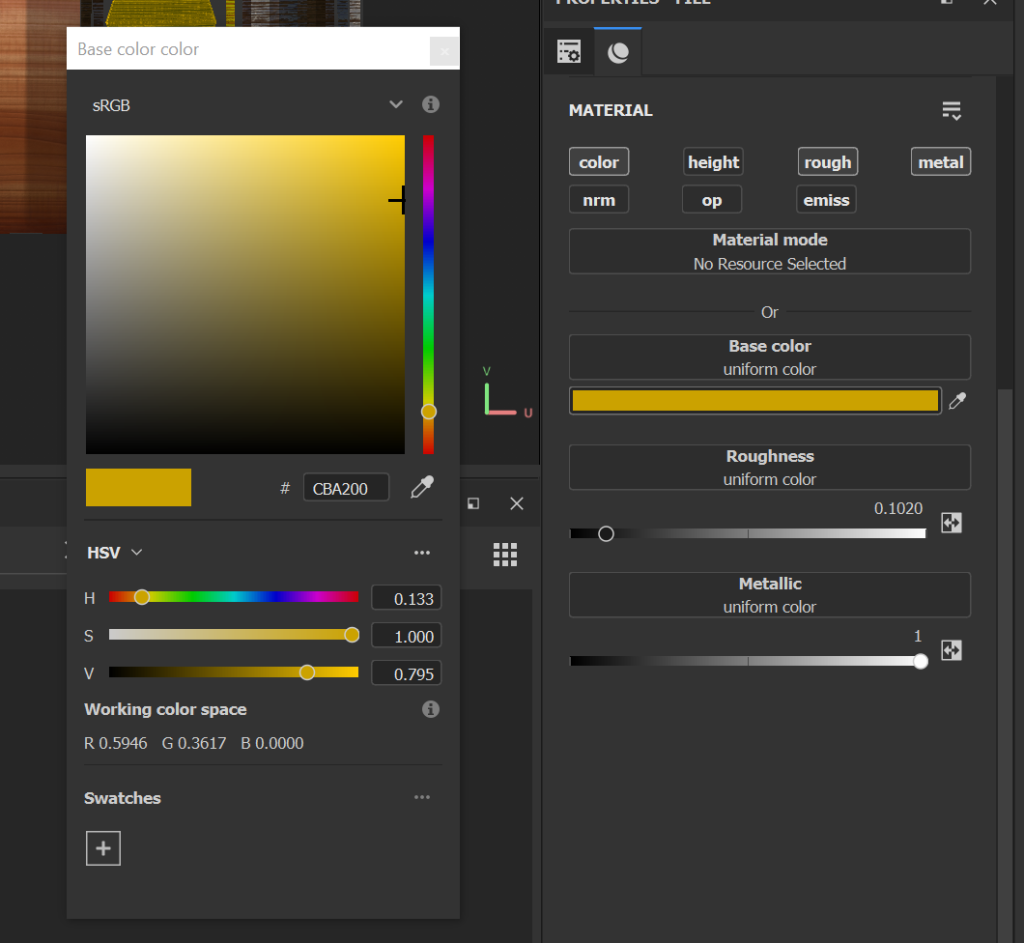Viewport: 1024px width, 943px height.
Task: Click the eyedropper next to Base color swatch
Action: 957,401
